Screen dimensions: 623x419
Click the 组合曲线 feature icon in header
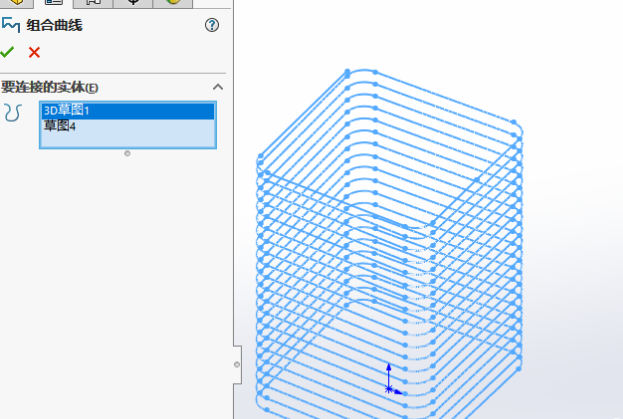tap(11, 25)
